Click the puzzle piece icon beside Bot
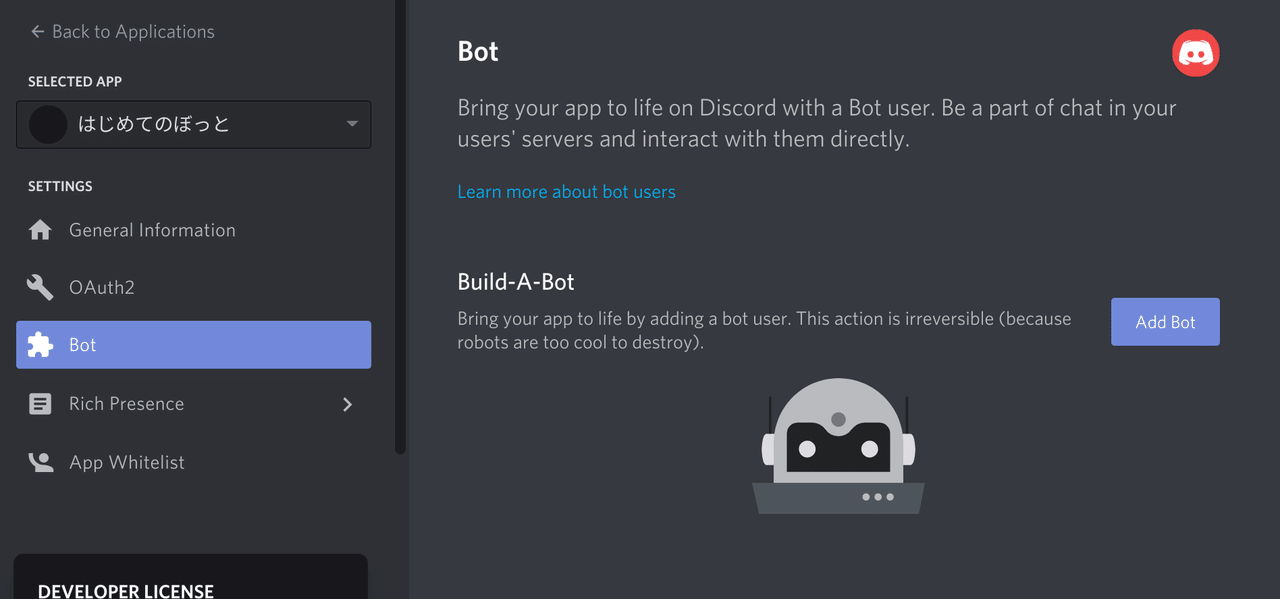The image size is (1280, 599). [40, 344]
